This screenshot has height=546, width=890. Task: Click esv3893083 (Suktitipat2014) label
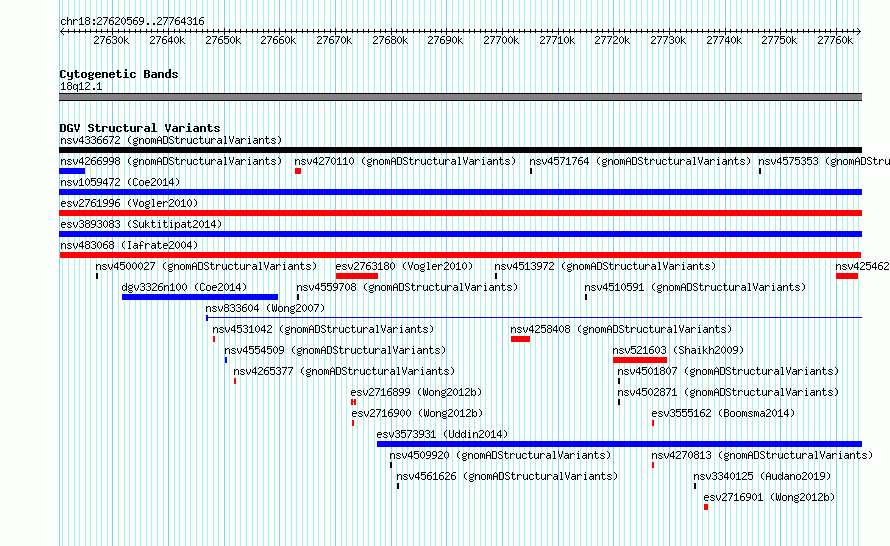[x=141, y=224]
